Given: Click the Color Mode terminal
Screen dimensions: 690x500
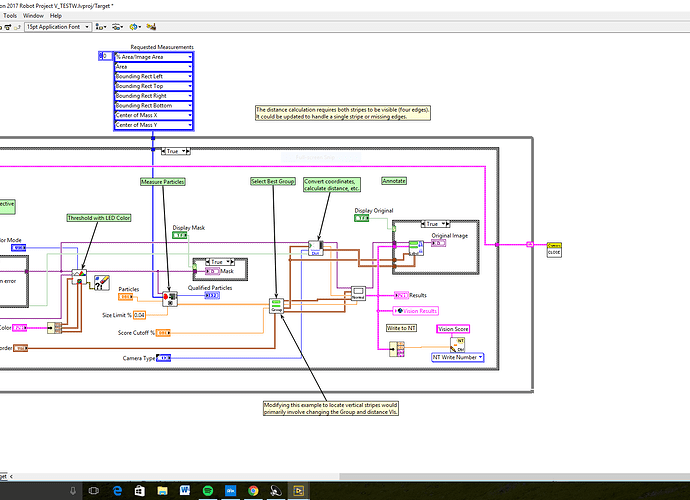Looking at the screenshot, I should [x=18, y=248].
